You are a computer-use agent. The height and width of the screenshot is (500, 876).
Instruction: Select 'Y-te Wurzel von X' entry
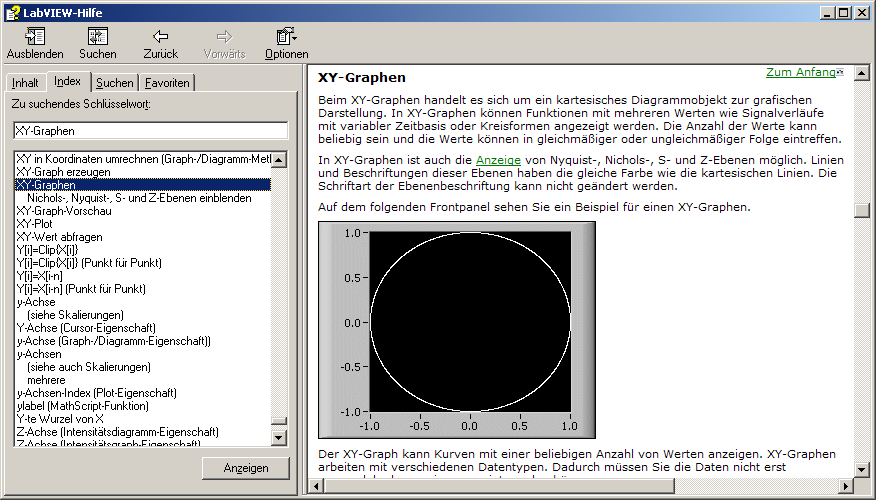point(143,419)
